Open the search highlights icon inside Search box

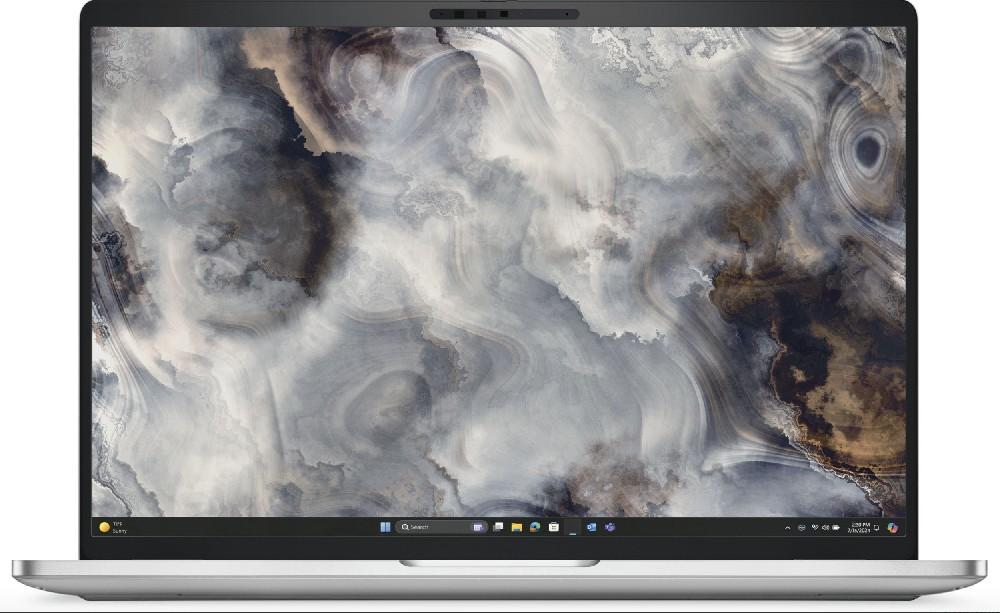478,527
